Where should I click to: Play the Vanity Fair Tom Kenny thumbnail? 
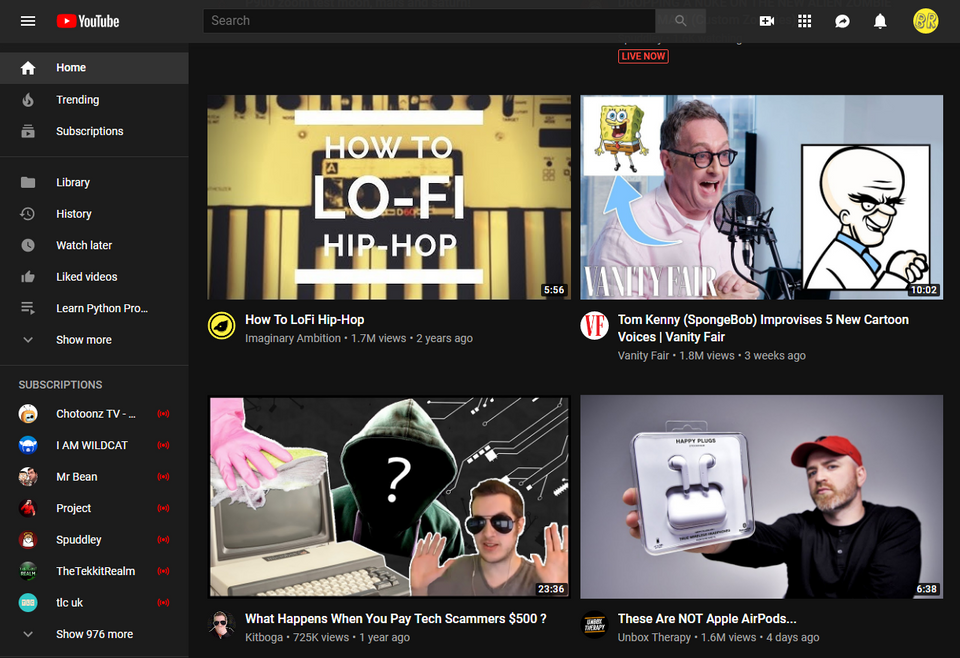coord(762,197)
